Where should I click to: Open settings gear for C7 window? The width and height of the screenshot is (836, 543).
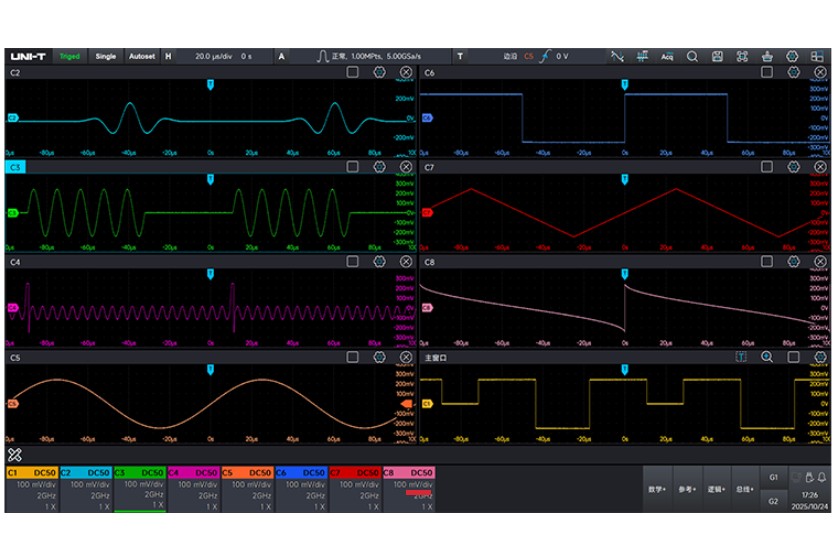click(794, 167)
